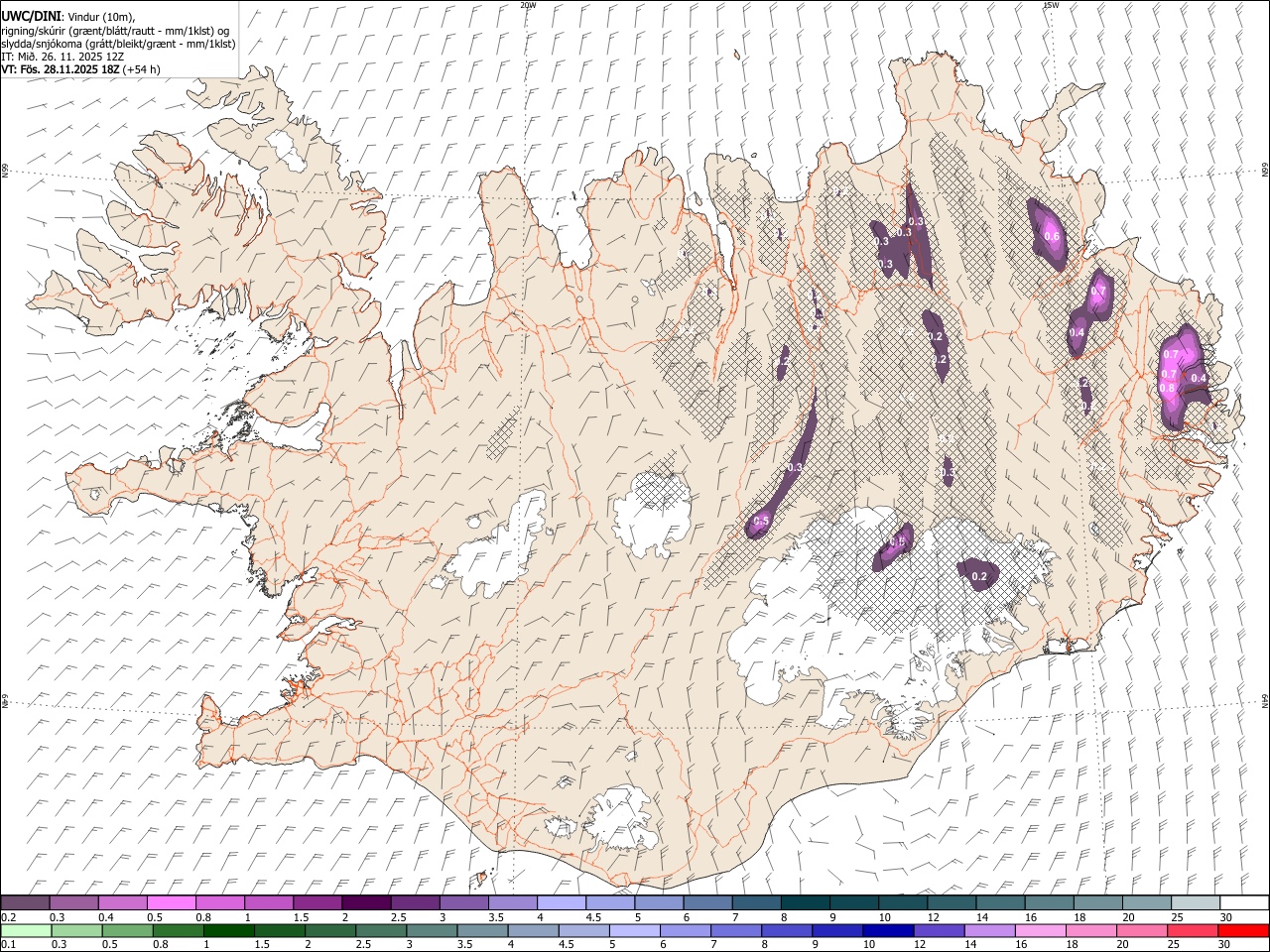Select the 2–2.5 swatch in the lower legend row

point(329,930)
